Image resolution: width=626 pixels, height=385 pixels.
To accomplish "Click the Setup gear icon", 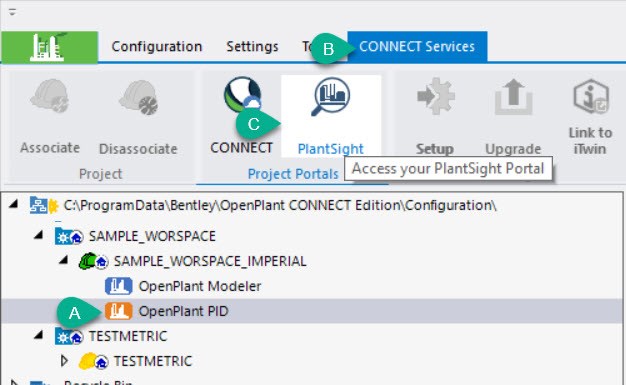I will 435,96.
